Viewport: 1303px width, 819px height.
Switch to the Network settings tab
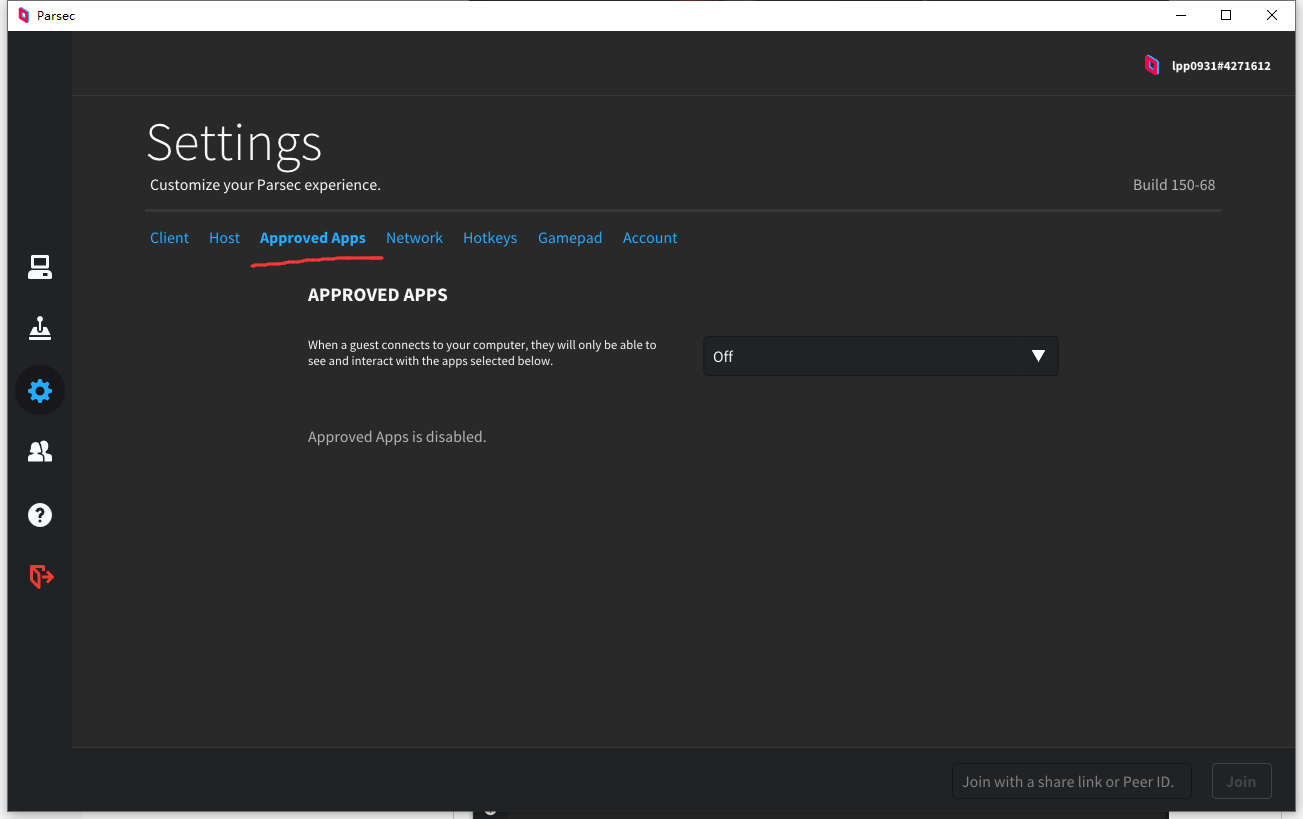(414, 238)
